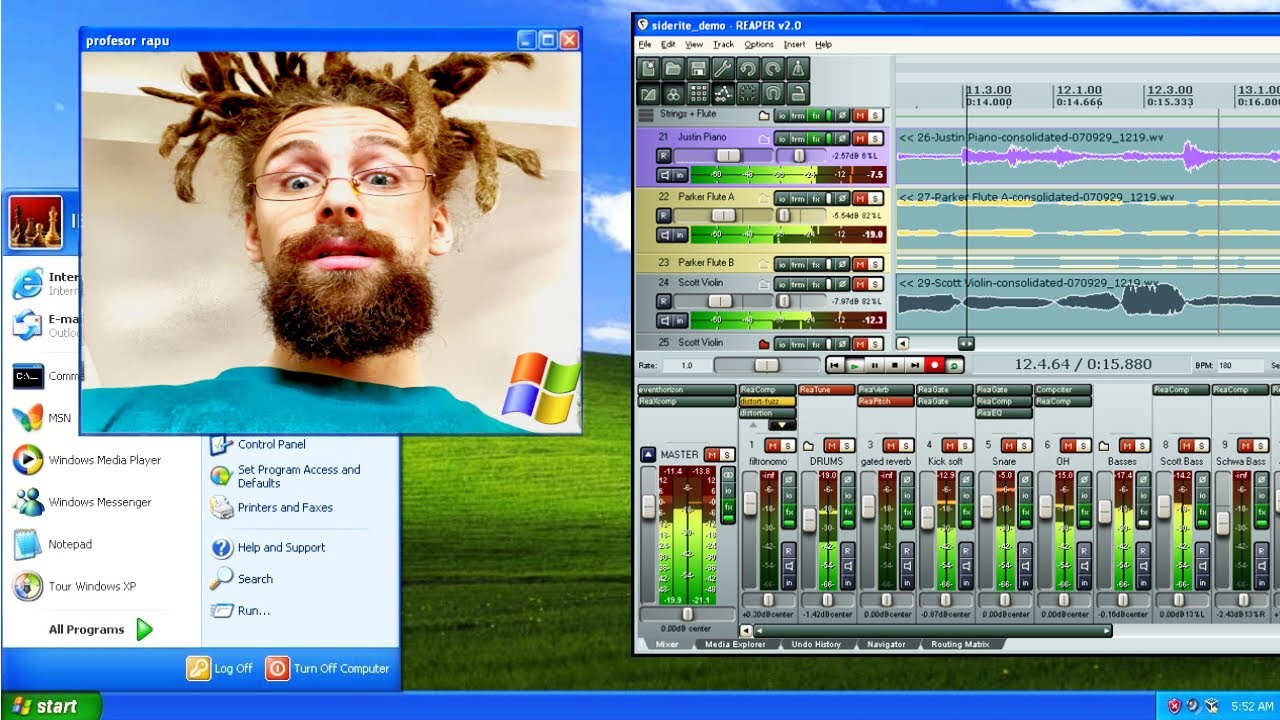Mute the Justin Piano track
Viewport: 1280px width, 720px height.
click(x=859, y=138)
